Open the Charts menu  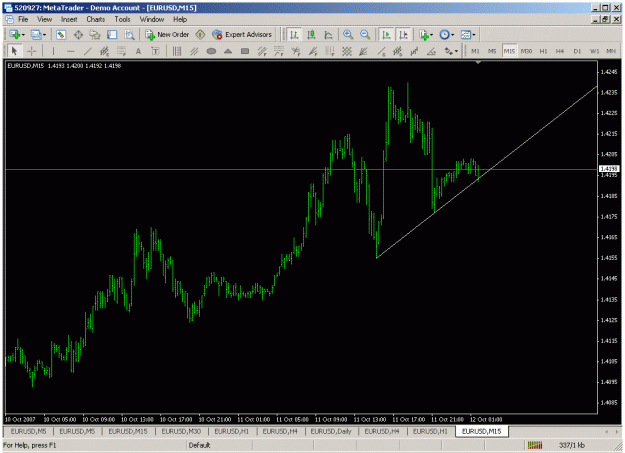(96, 19)
